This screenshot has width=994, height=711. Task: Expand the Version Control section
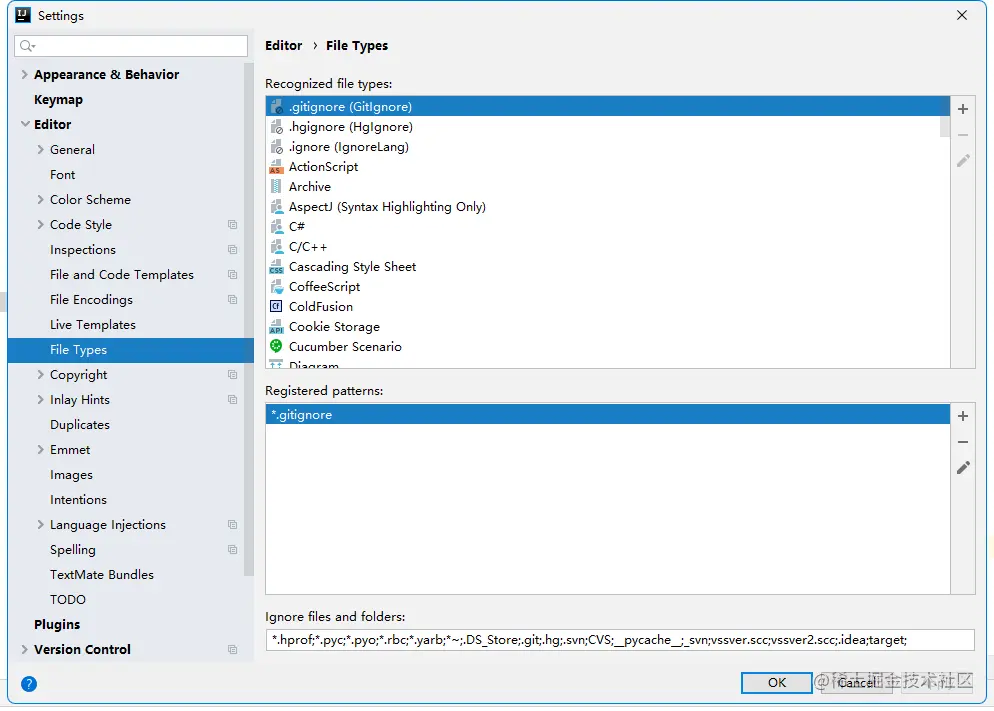[x=25, y=650]
